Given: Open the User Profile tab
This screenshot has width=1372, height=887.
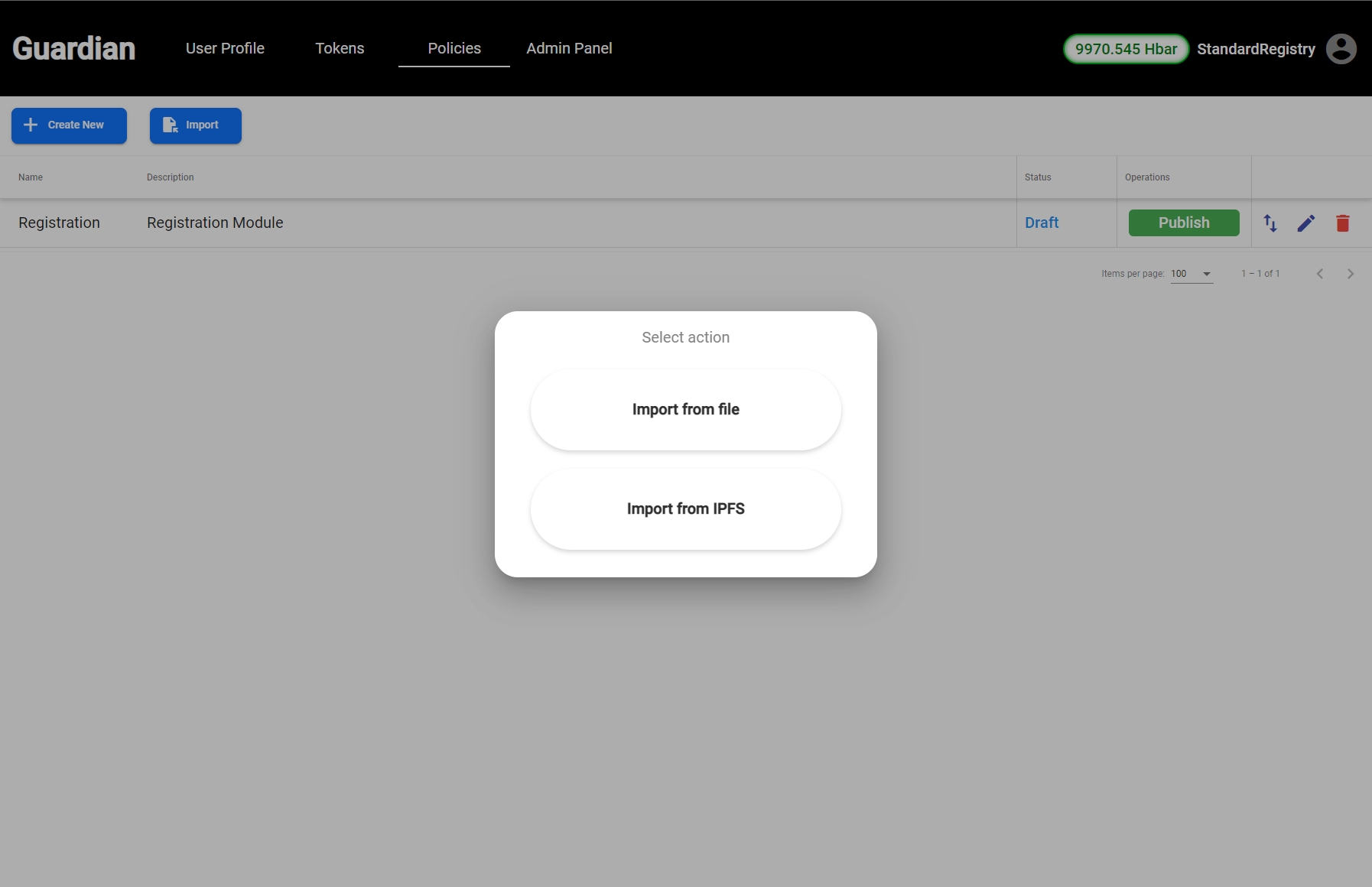Looking at the screenshot, I should coord(225,49).
